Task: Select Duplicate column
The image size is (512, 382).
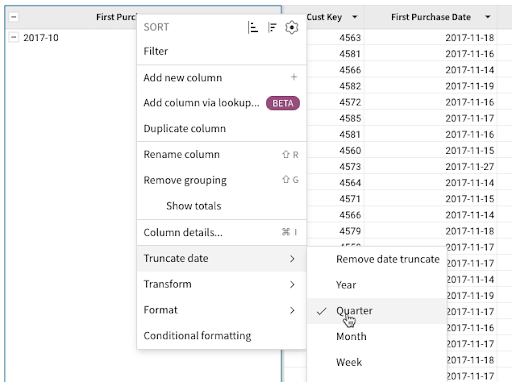Action: (221, 129)
